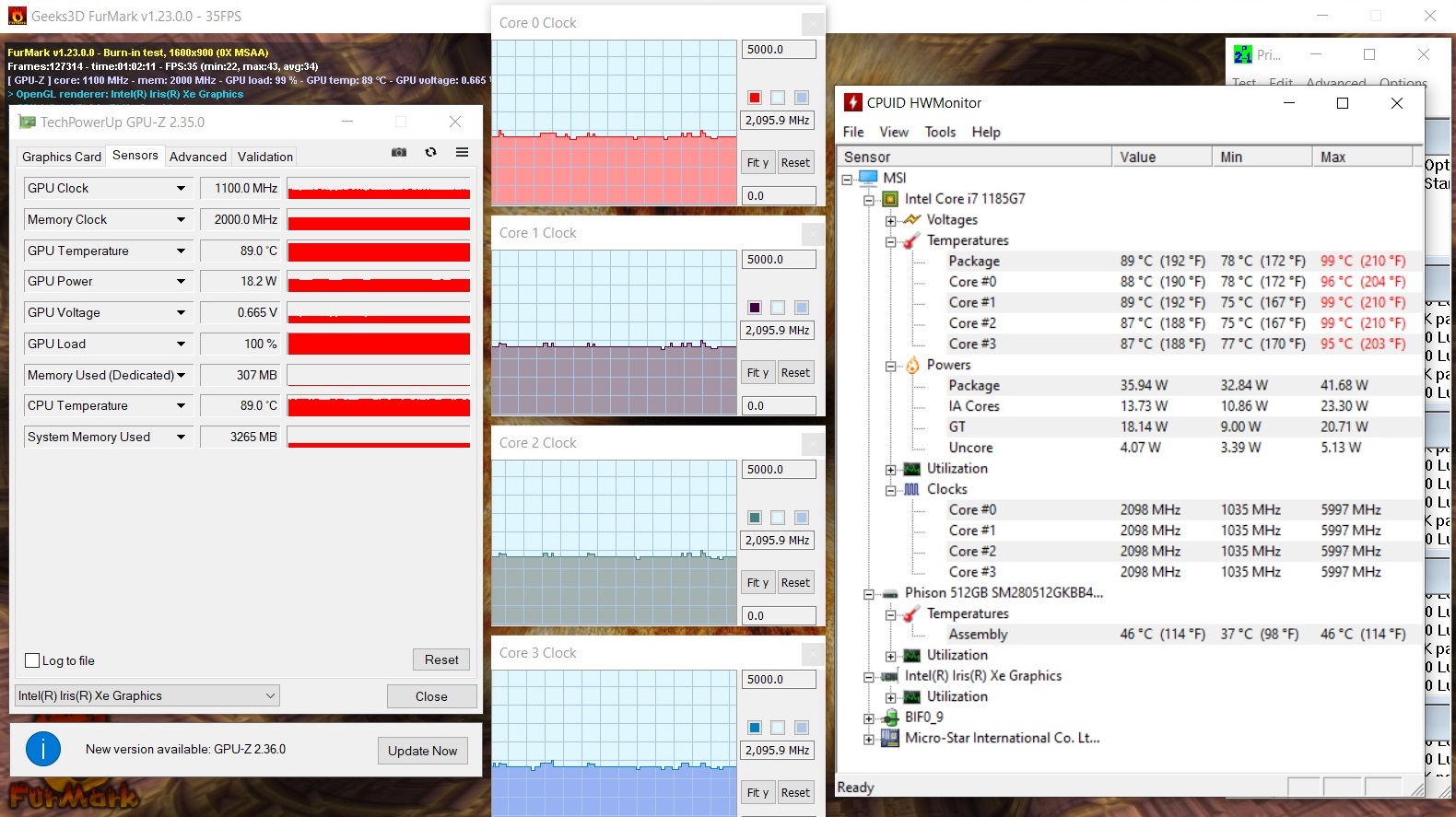Click the motherboard icon beside Micro-Star International

tap(890, 738)
